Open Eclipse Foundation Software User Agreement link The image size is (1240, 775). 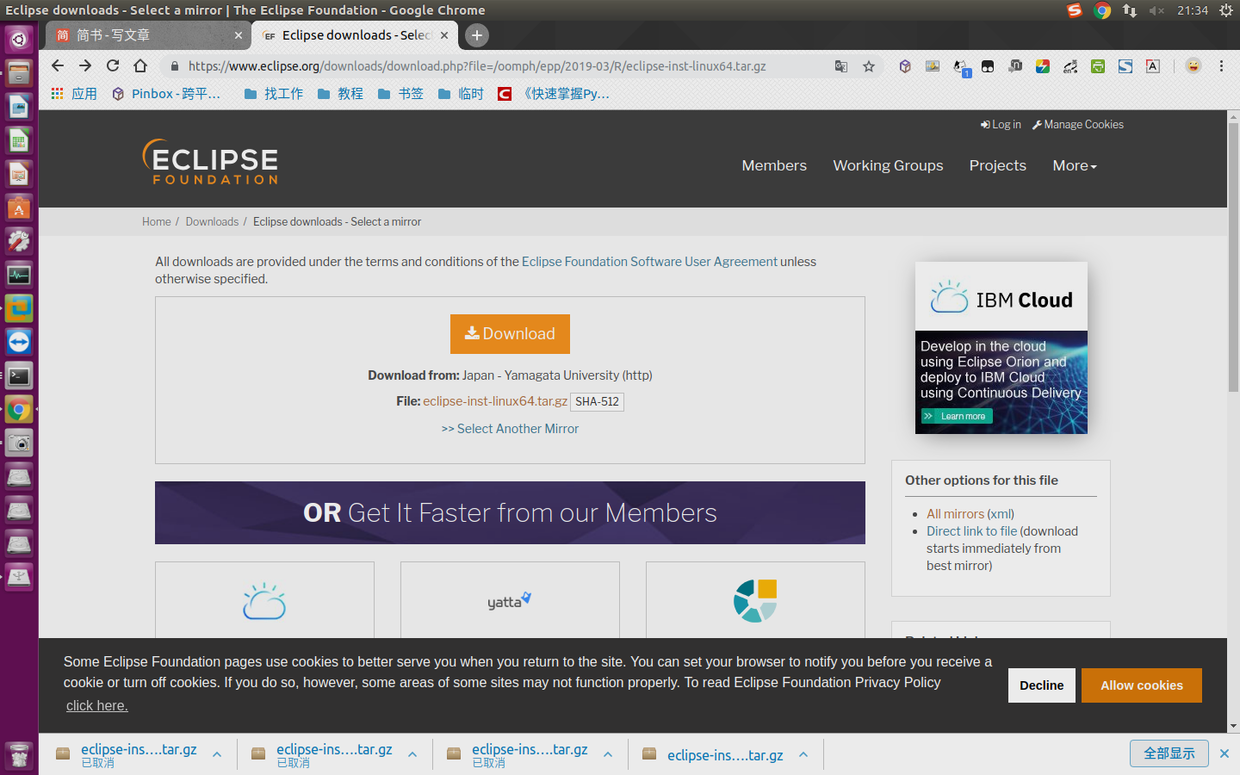650,262
